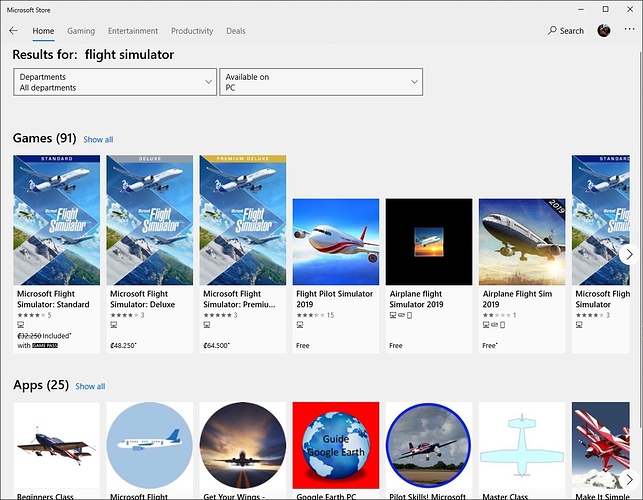Show all Apps results
The image size is (643, 500).
(90, 386)
